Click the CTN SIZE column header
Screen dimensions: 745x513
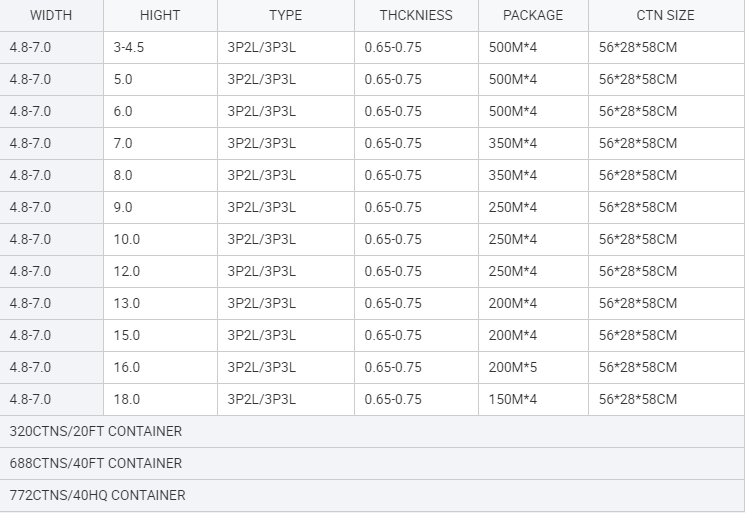coord(666,15)
